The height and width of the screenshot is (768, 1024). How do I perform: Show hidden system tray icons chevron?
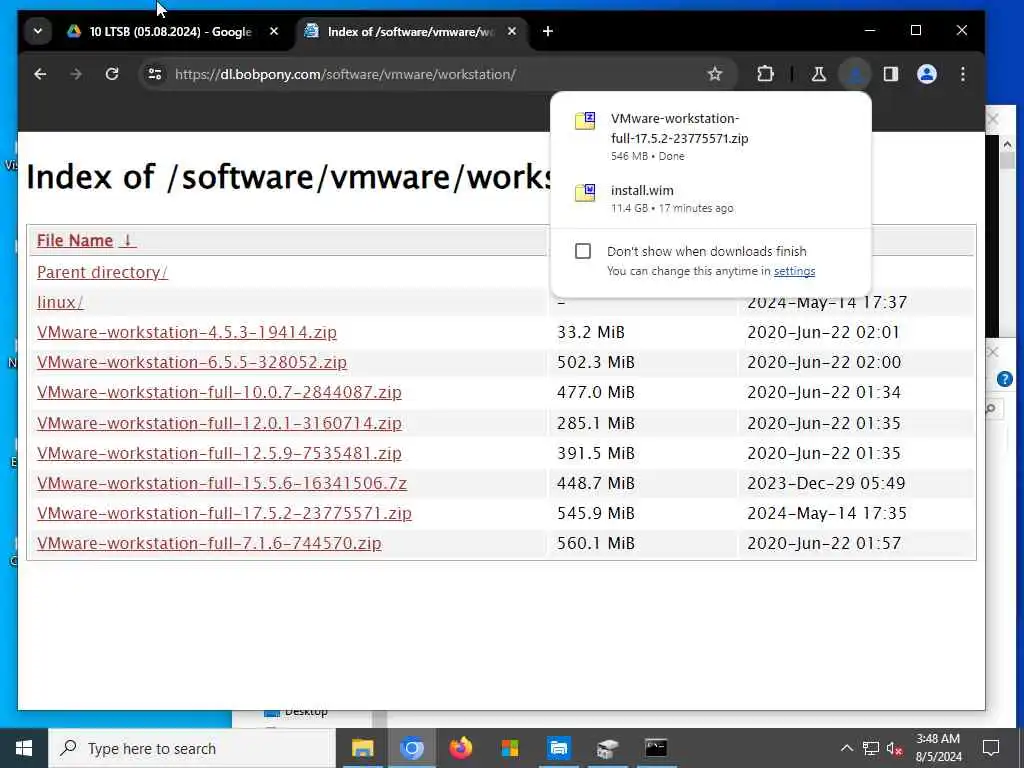846,748
